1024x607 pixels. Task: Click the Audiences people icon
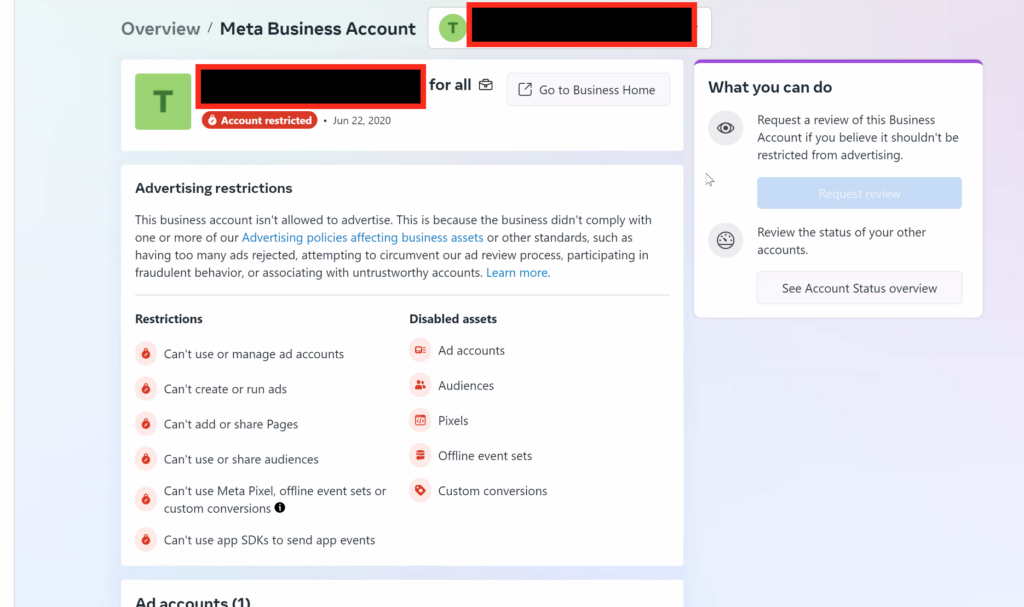point(420,386)
